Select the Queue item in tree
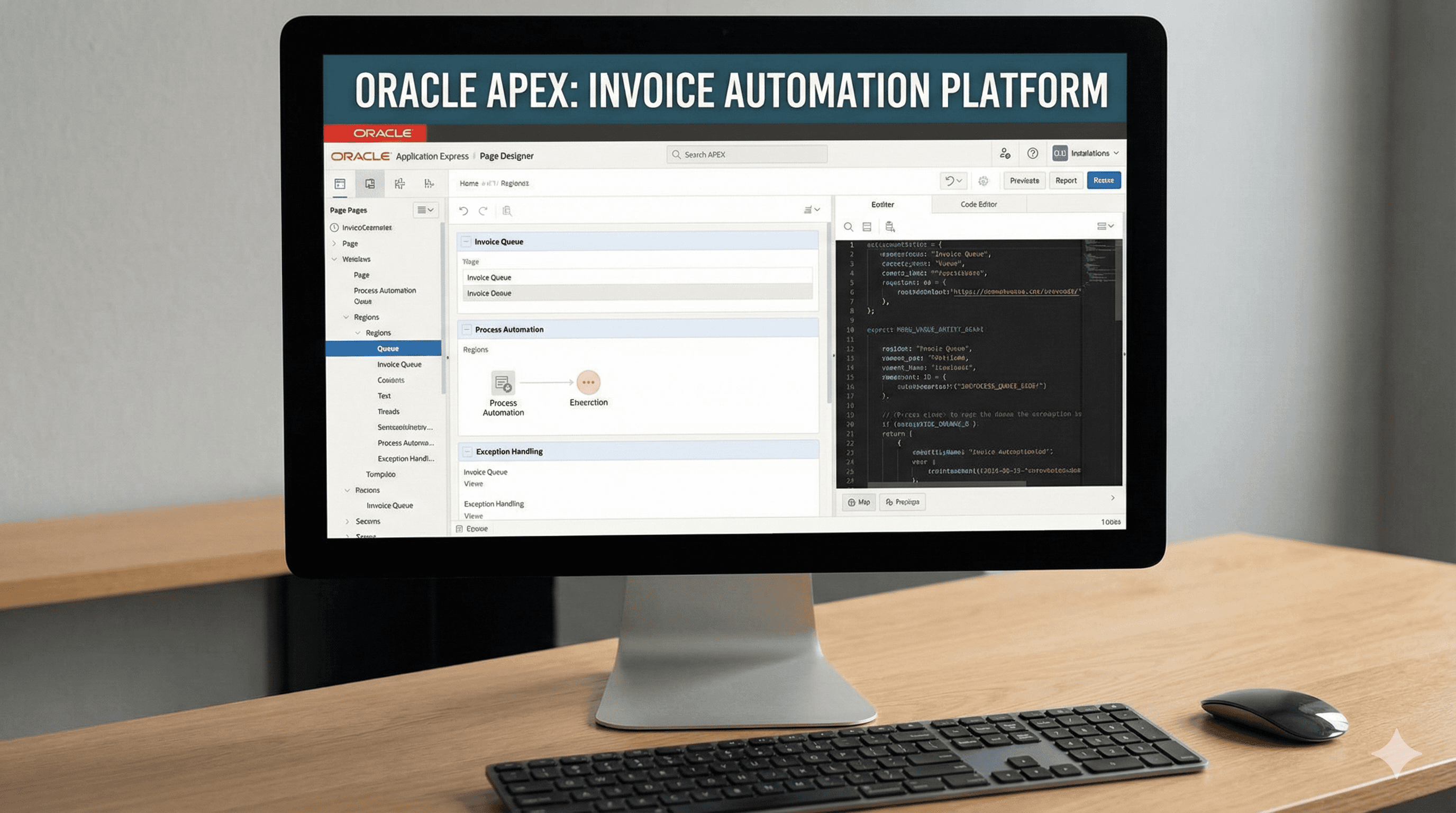Image resolution: width=1456 pixels, height=813 pixels. tap(388, 349)
